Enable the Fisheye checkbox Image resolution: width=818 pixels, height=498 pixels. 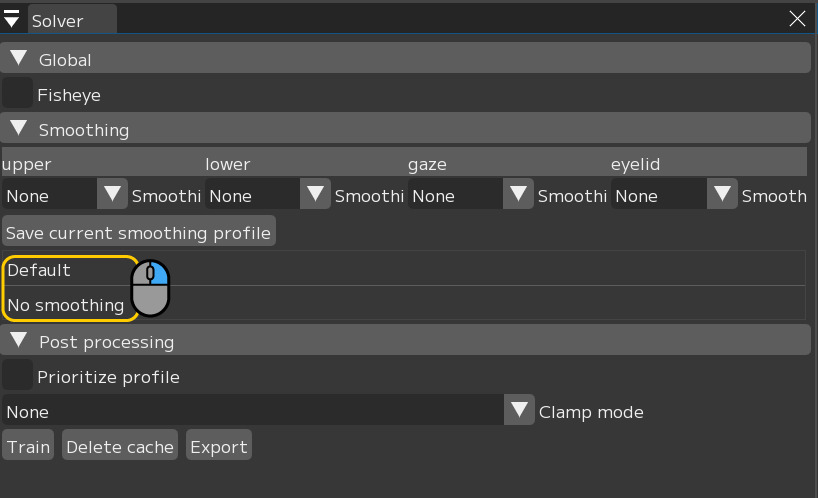[x=17, y=94]
